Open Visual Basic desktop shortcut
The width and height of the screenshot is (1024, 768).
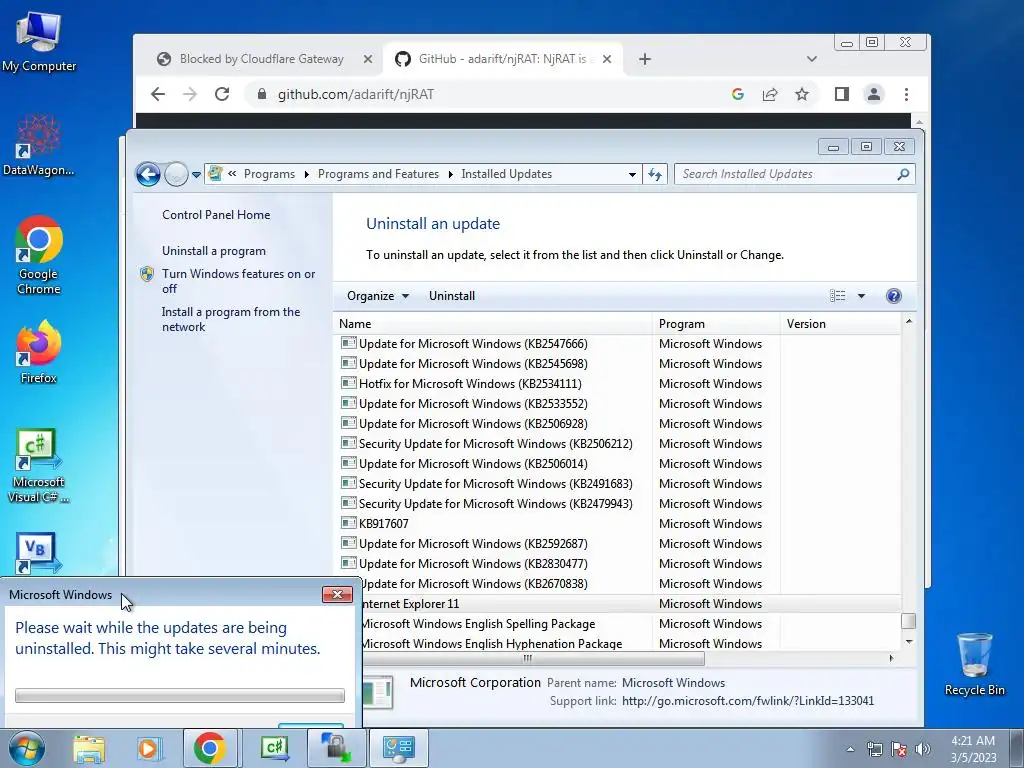pos(39,552)
